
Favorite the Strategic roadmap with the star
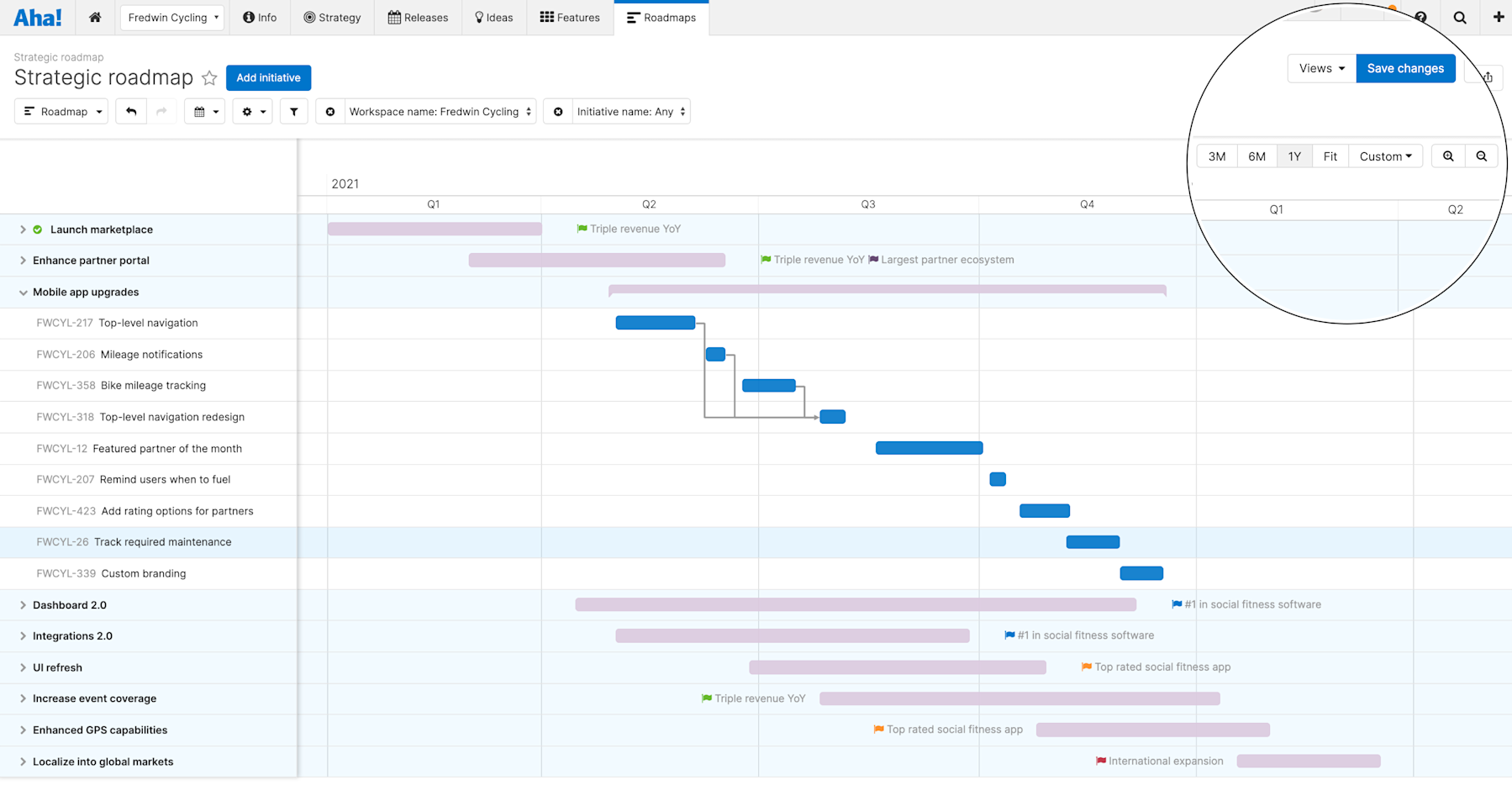pyautogui.click(x=209, y=78)
